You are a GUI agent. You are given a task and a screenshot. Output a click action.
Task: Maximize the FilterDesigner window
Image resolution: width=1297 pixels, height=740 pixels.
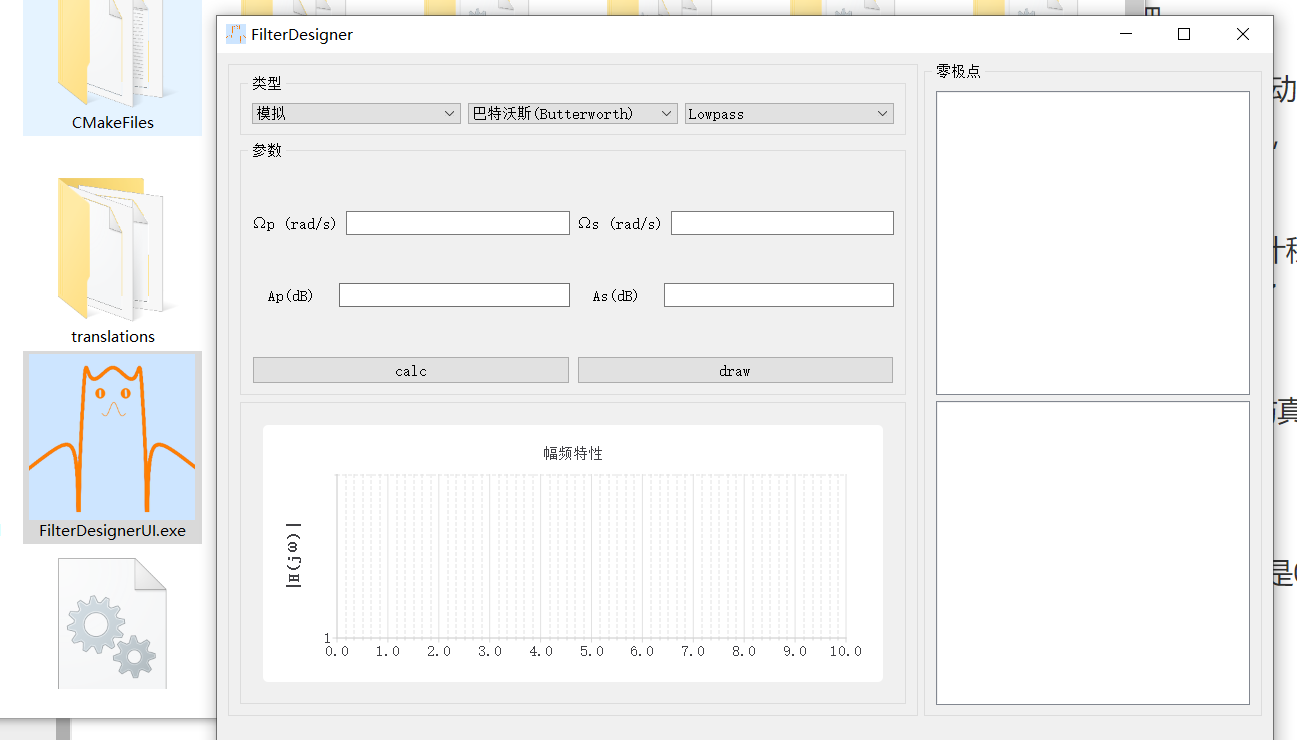click(1184, 34)
